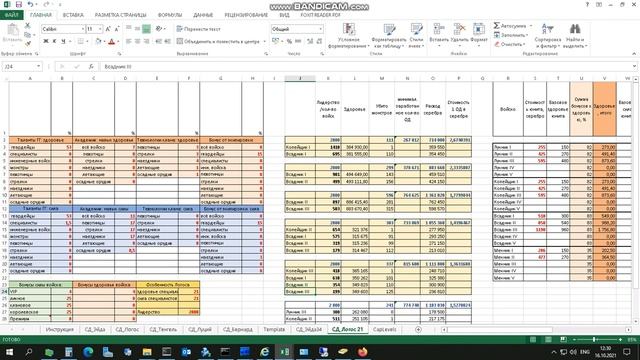The width and height of the screenshot is (640, 360).
Task: Open Сортировка и фильтр menu
Action: click(x=547, y=36)
